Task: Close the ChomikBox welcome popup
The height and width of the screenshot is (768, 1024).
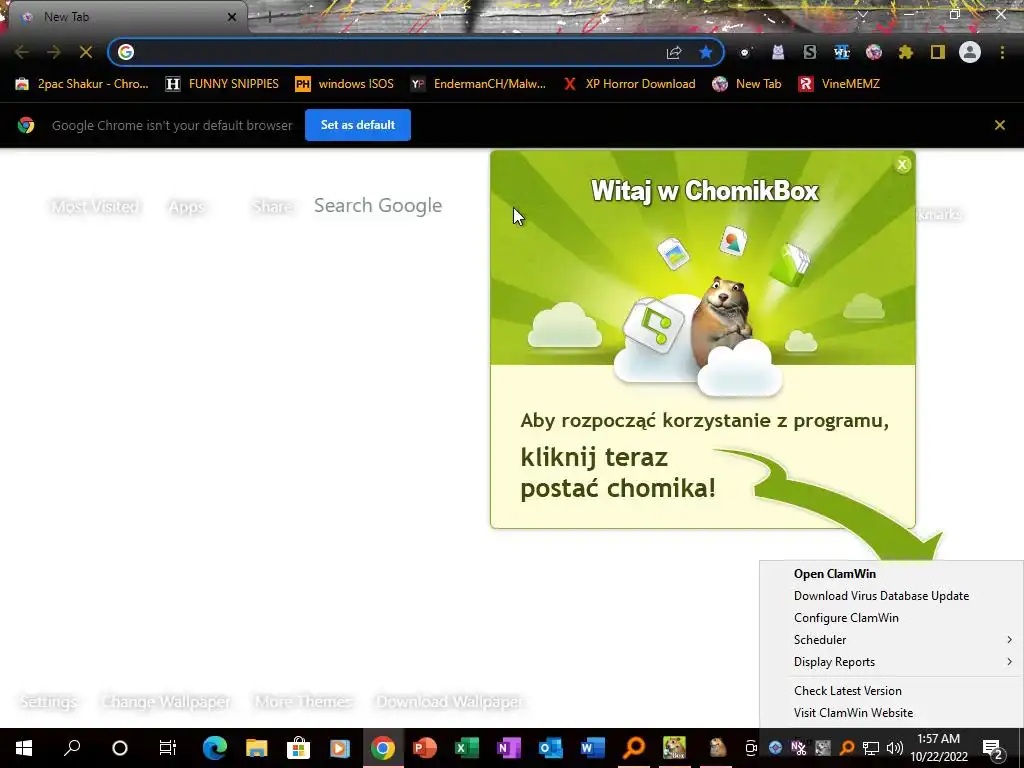Action: (x=902, y=165)
